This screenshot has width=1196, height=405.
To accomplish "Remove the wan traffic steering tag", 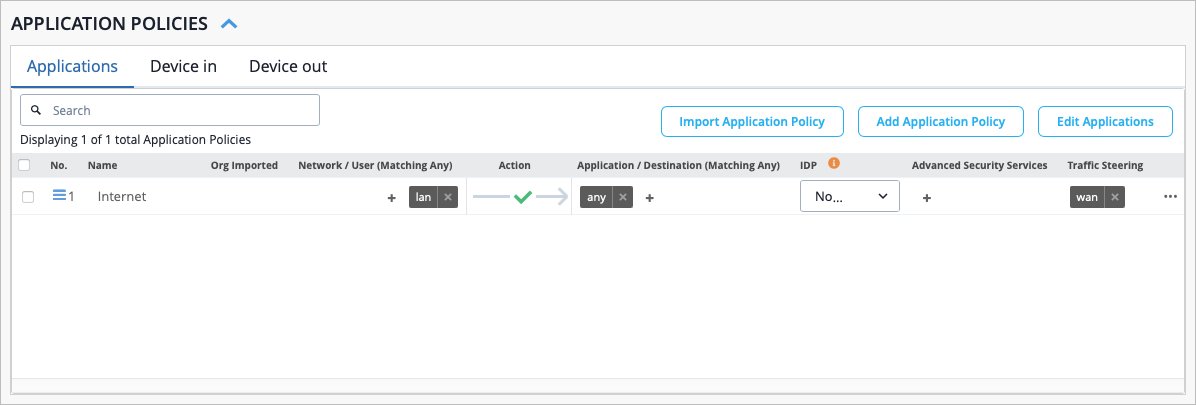I will [x=1115, y=197].
